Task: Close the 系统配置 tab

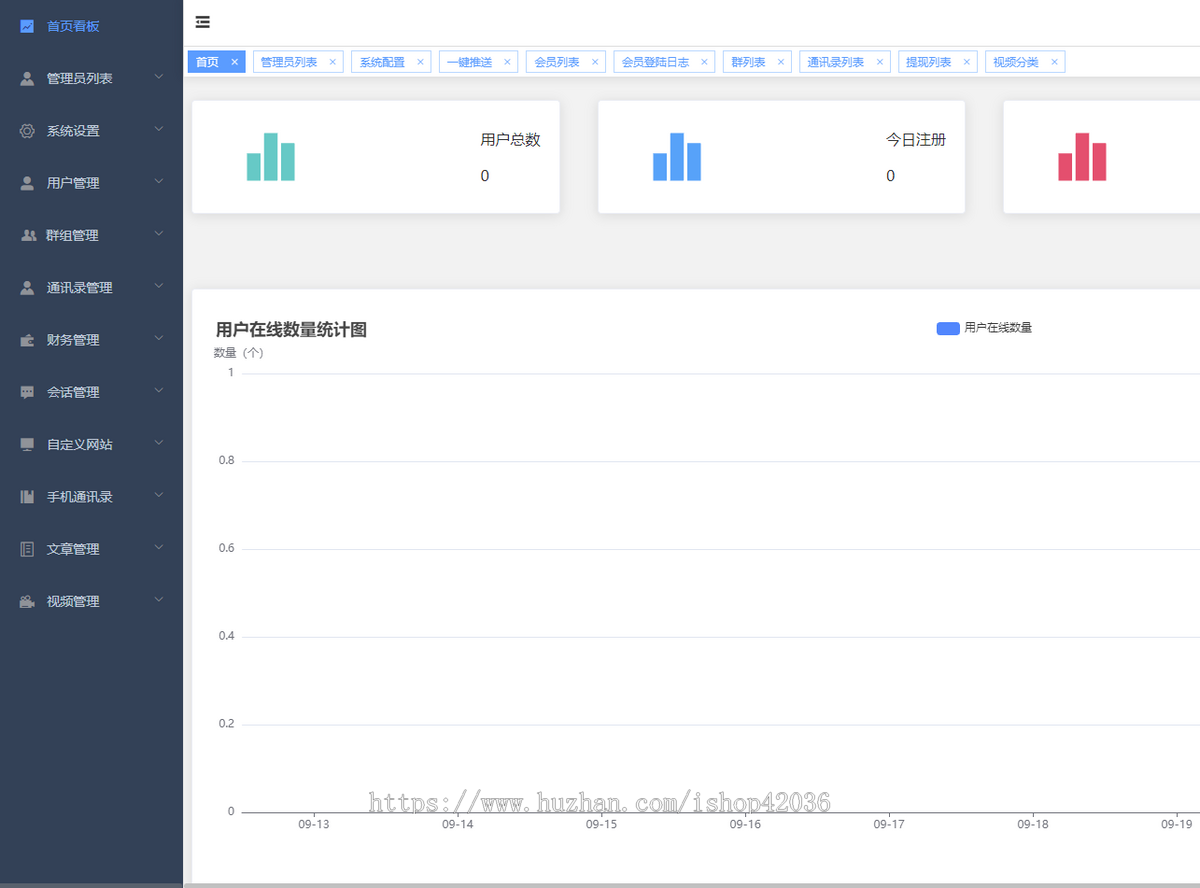Action: tap(420, 62)
